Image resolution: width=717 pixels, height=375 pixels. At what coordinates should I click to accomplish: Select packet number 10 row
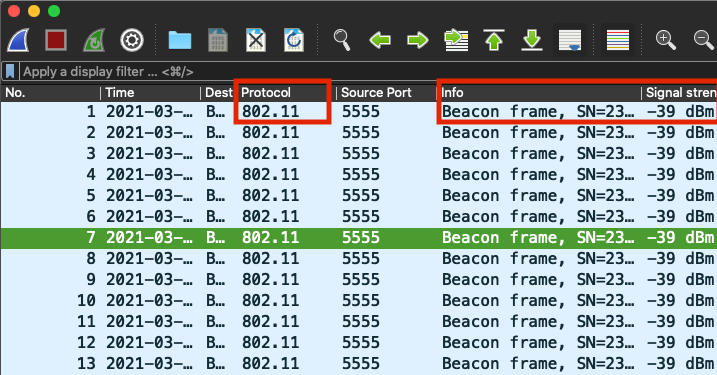(x=358, y=301)
